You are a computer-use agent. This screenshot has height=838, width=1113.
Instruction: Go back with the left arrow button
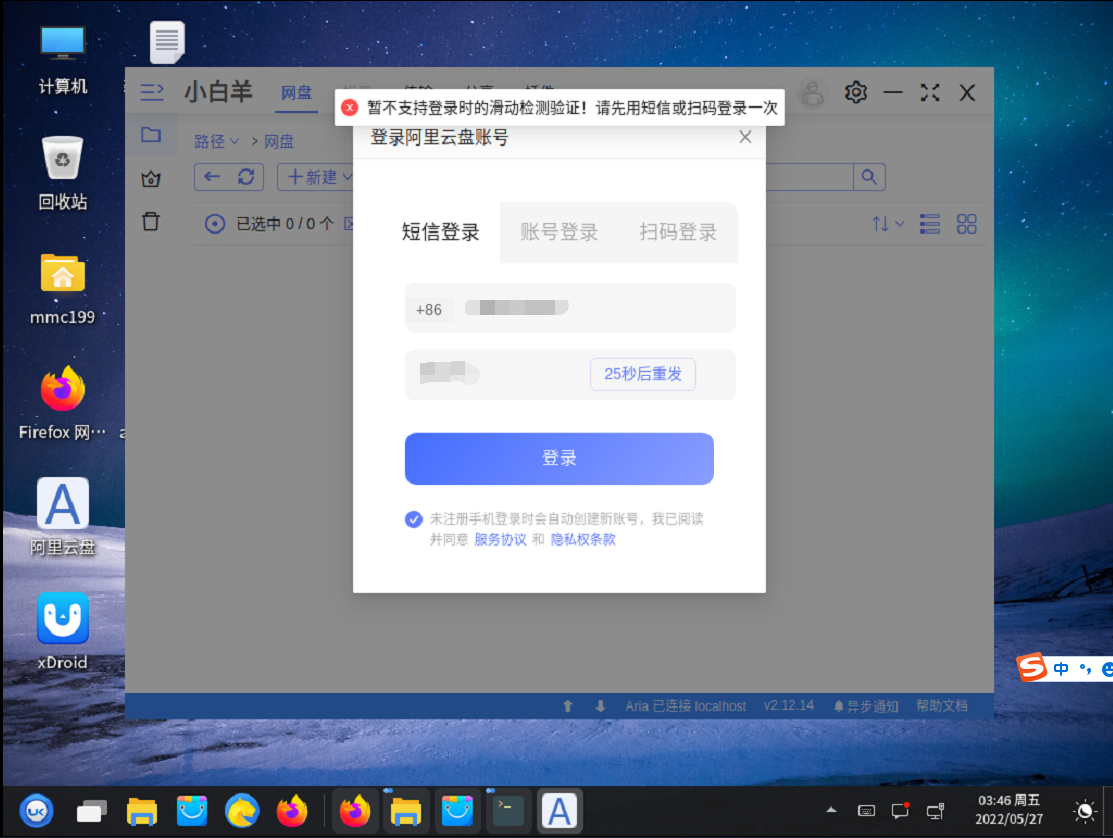(212, 177)
